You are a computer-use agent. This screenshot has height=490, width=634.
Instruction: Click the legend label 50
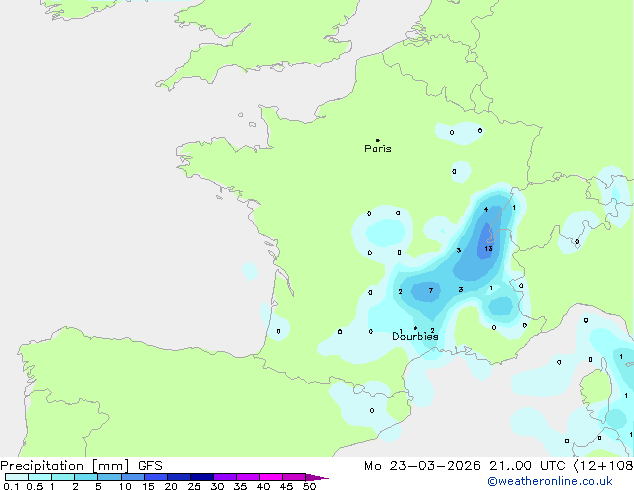click(309, 486)
